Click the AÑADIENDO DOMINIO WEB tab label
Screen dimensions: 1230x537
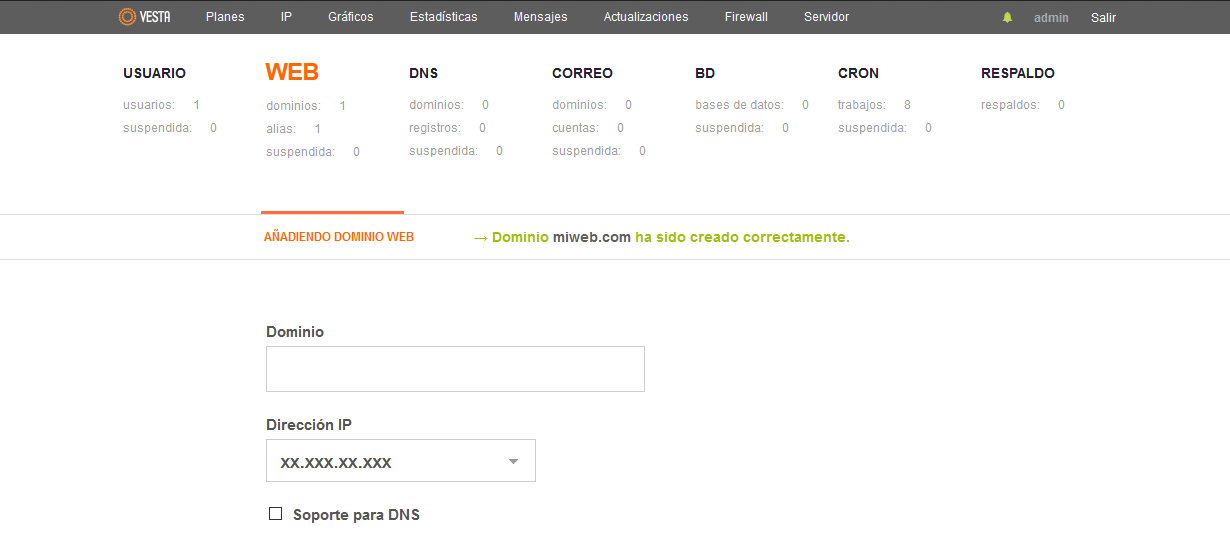click(x=339, y=237)
